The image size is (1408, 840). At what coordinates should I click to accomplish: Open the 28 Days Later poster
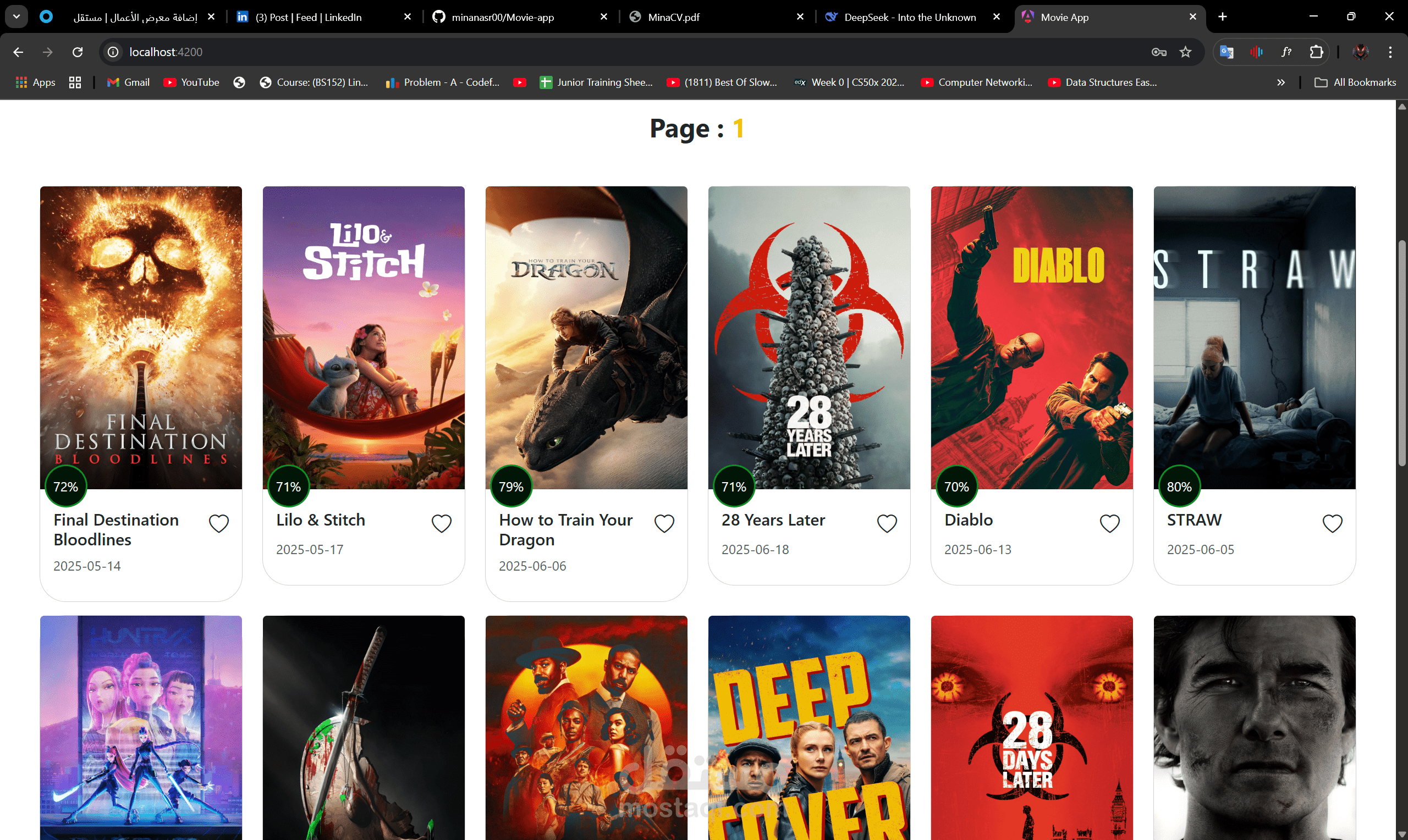(1031, 728)
